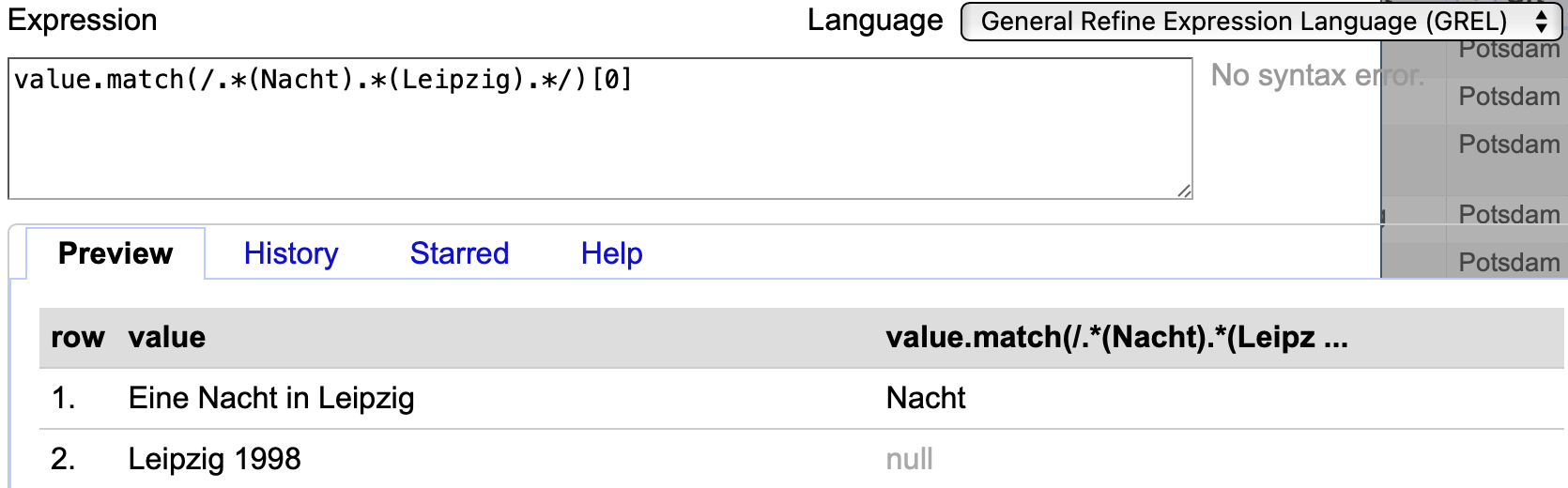Click the Language label beside the dropdown
The height and width of the screenshot is (488, 1568).
pyautogui.click(x=875, y=20)
